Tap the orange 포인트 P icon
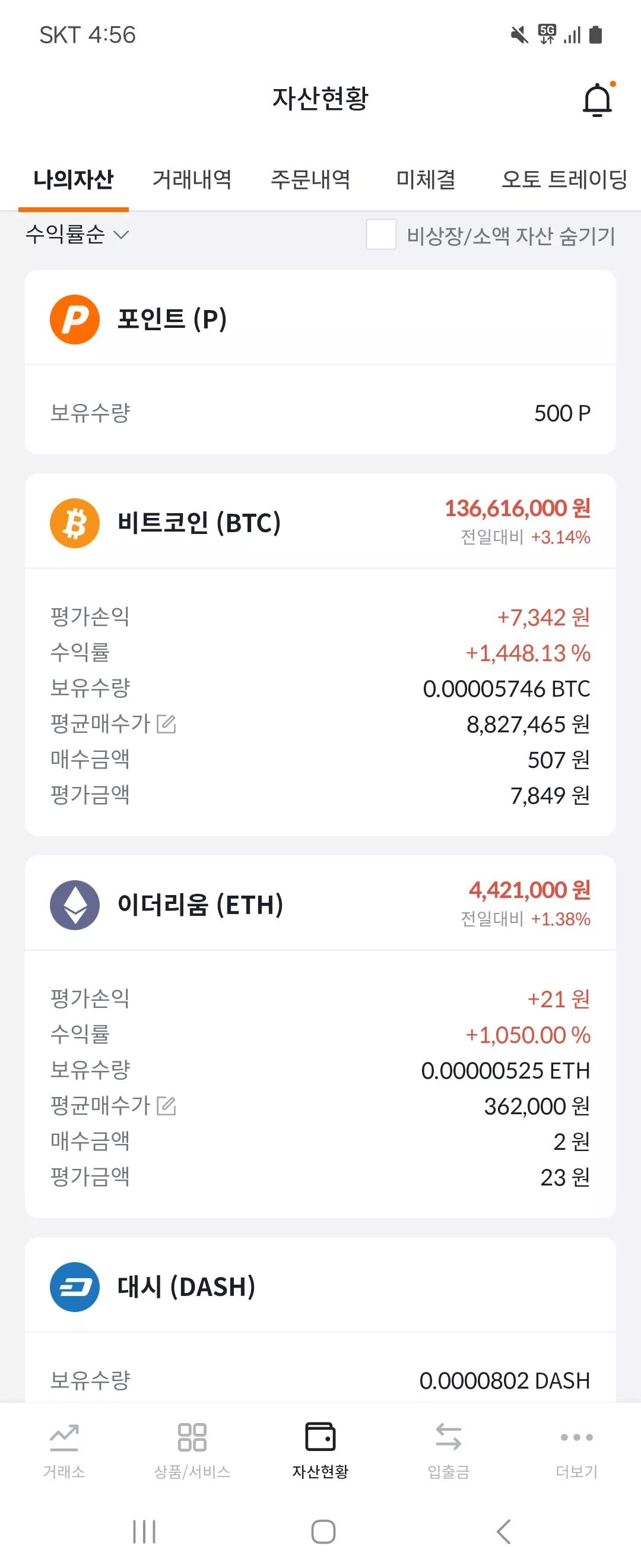 [x=75, y=319]
